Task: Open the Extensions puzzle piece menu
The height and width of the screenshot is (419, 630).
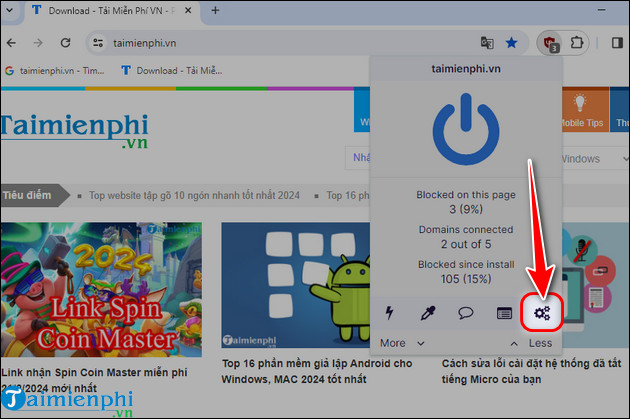Action: (x=577, y=43)
